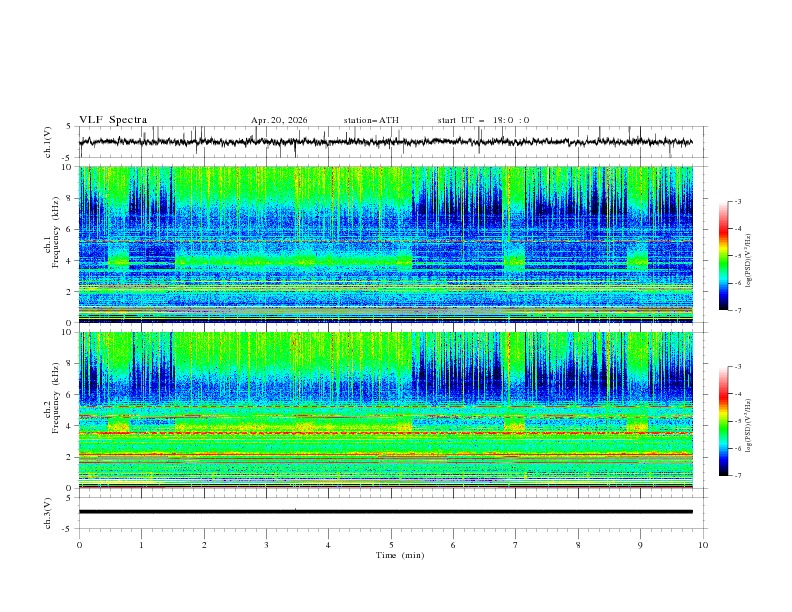Click the ch.3 flat black voltage trace
The image size is (792, 612).
coord(385,512)
